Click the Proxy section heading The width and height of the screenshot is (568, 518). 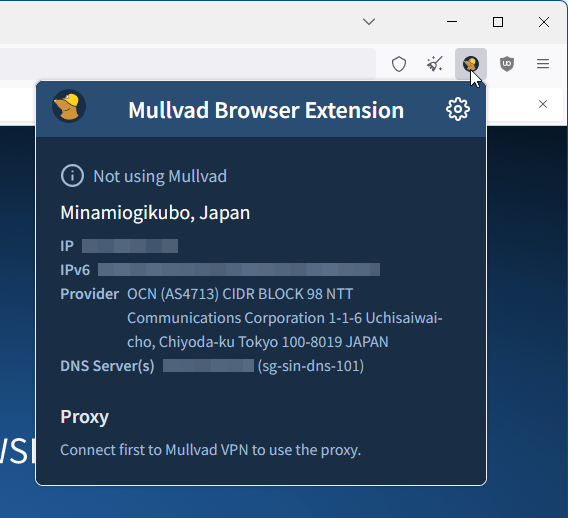pyautogui.click(x=84, y=417)
